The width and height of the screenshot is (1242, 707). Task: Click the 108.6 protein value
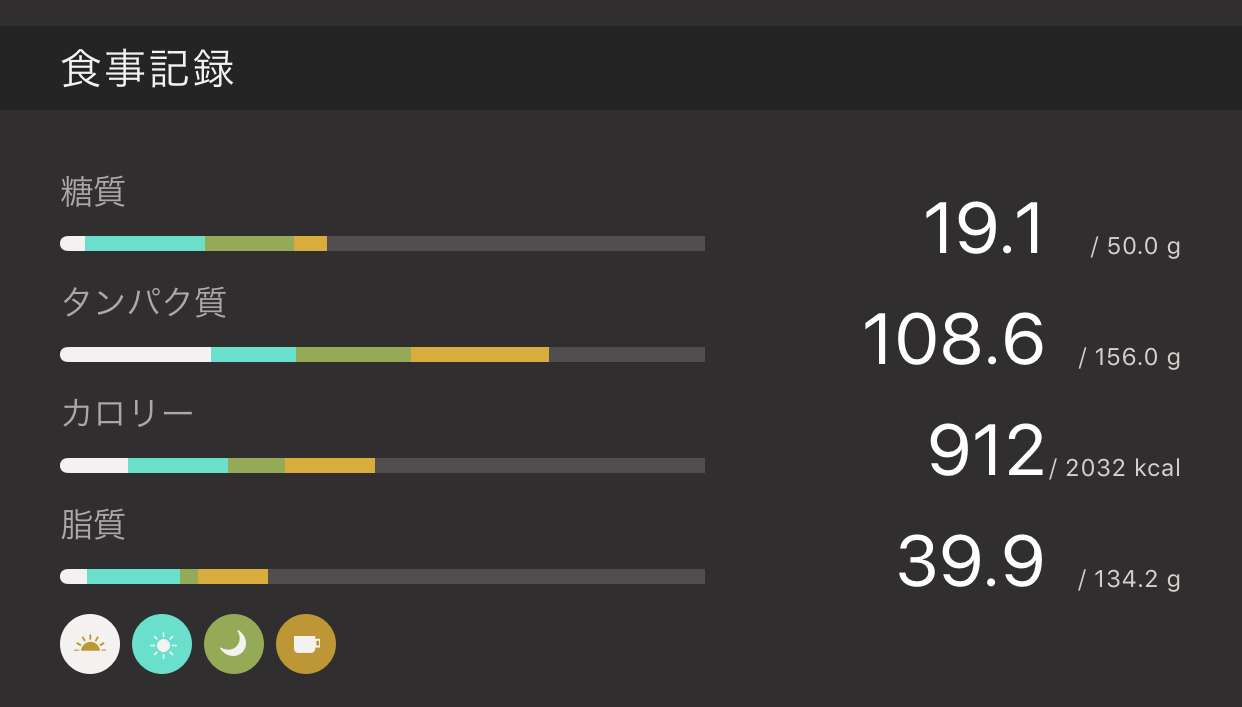(953, 340)
